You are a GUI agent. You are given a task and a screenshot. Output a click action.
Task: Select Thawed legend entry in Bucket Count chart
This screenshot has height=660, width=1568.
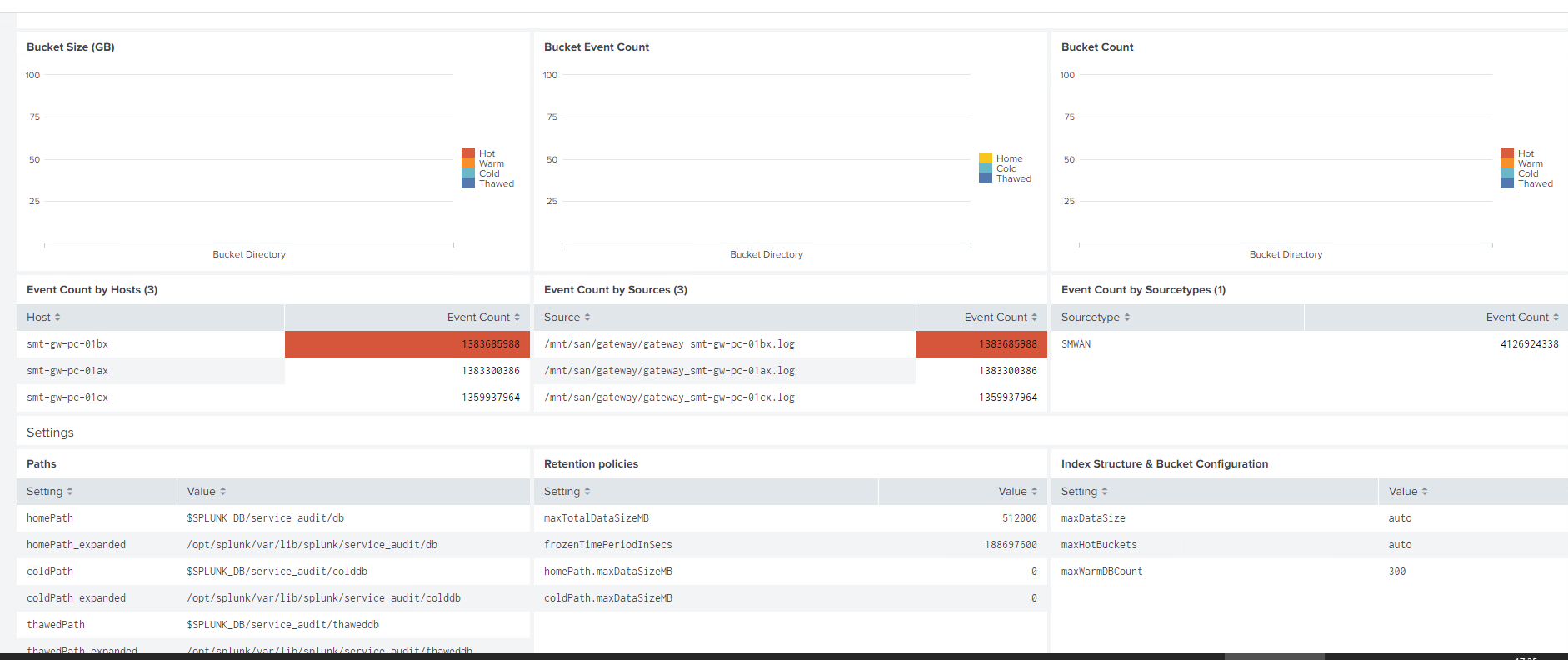(1535, 184)
